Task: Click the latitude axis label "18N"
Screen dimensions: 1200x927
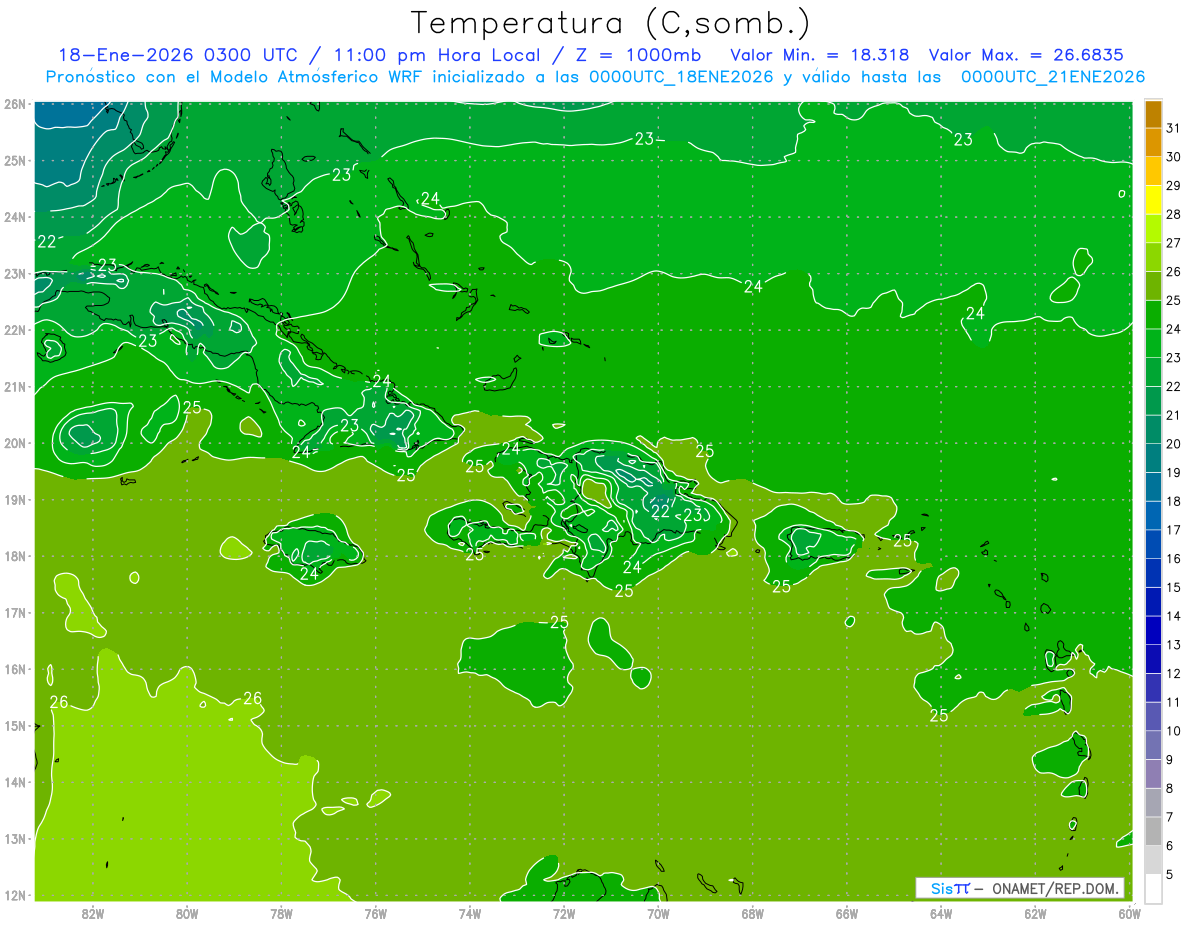Action: pos(15,556)
